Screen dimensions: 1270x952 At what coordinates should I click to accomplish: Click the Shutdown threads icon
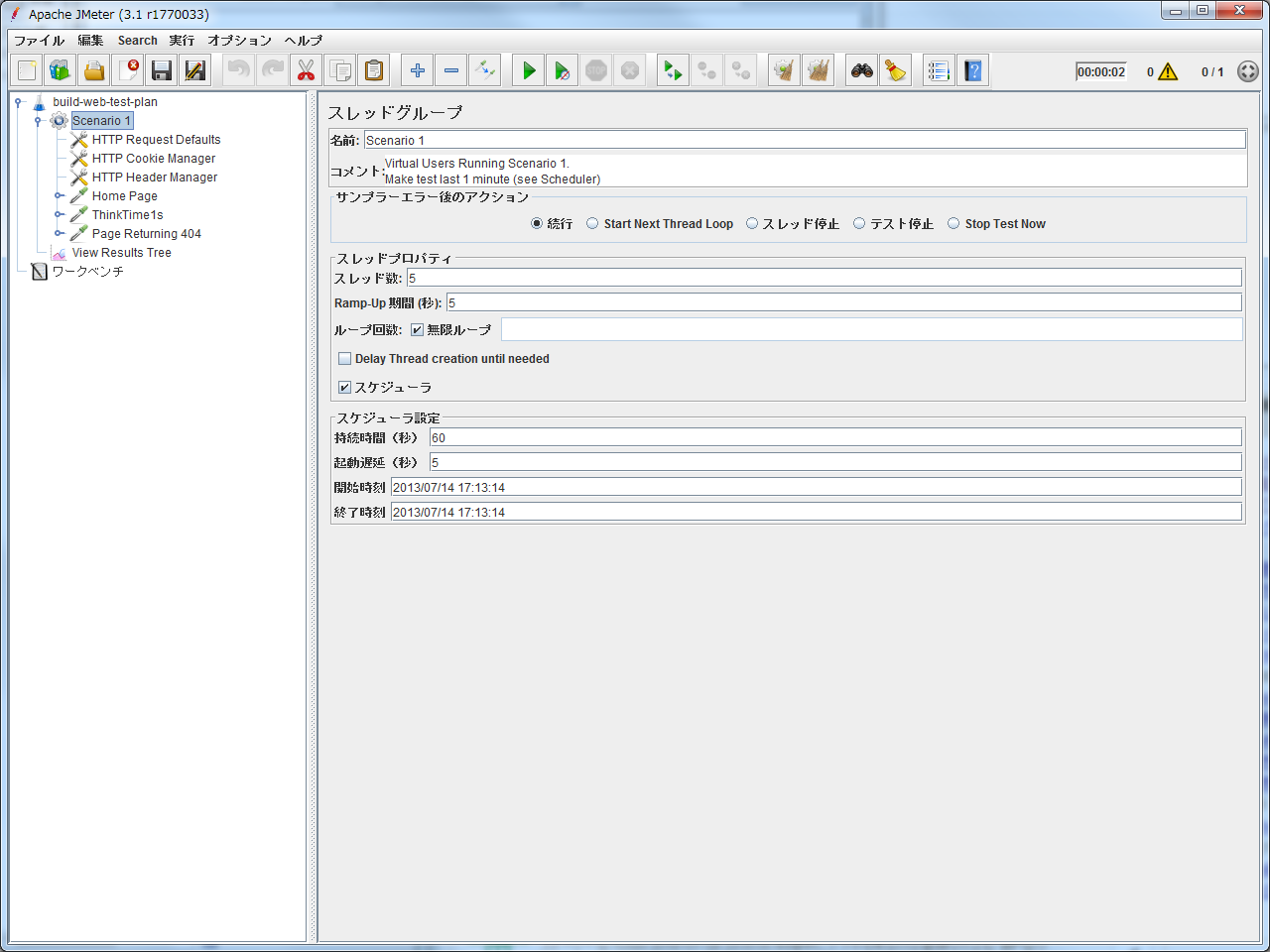pyautogui.click(x=630, y=70)
